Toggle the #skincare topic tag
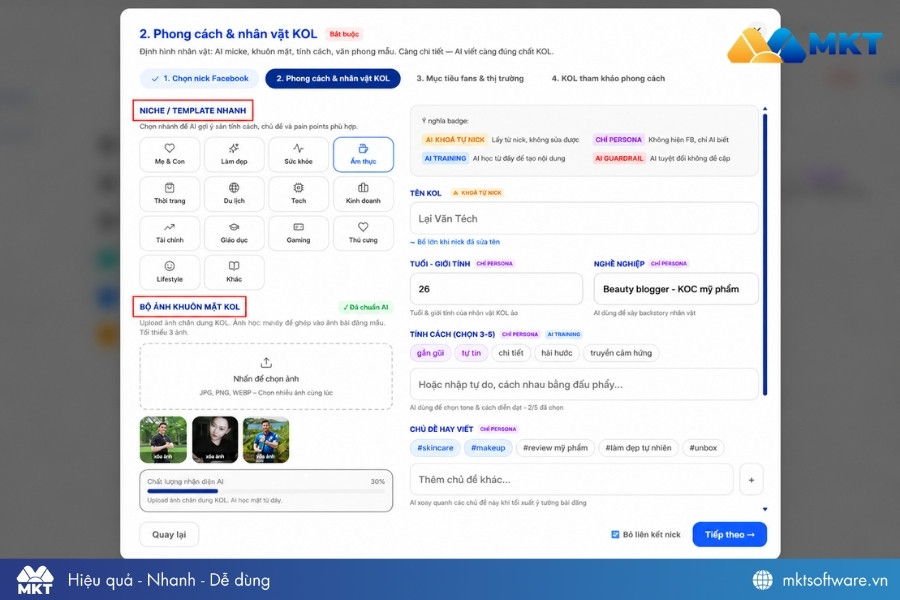The height and width of the screenshot is (600, 900). 435,448
